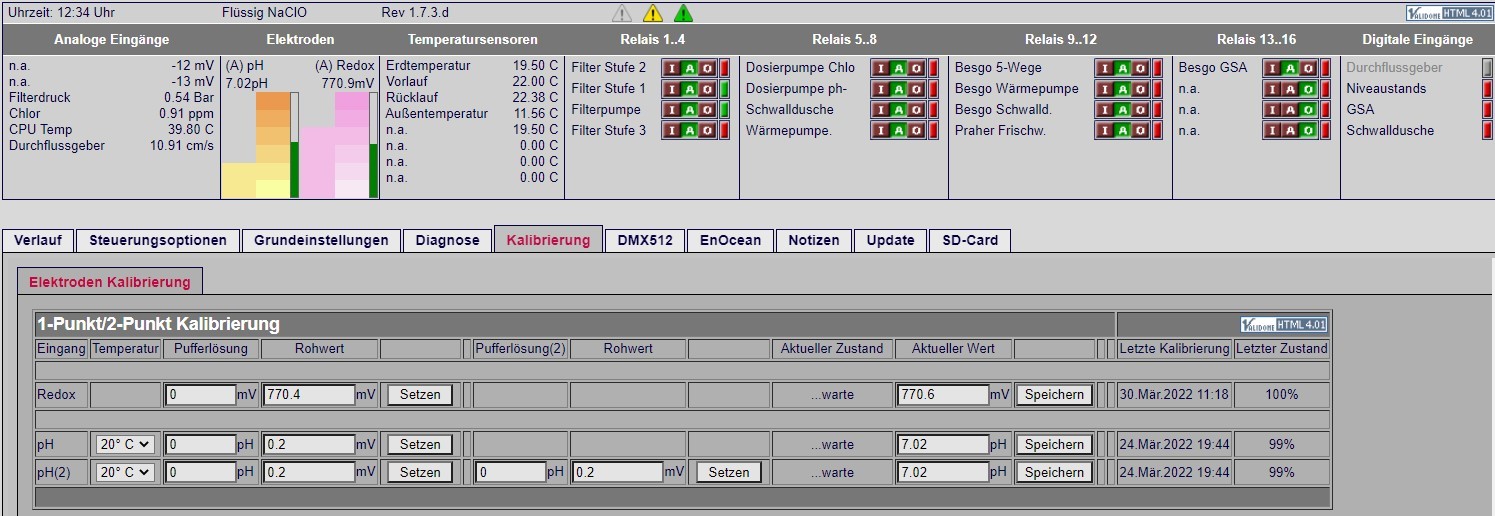The width and height of the screenshot is (1495, 516).
Task: Select the SD-Card tab
Action: [x=970, y=240]
